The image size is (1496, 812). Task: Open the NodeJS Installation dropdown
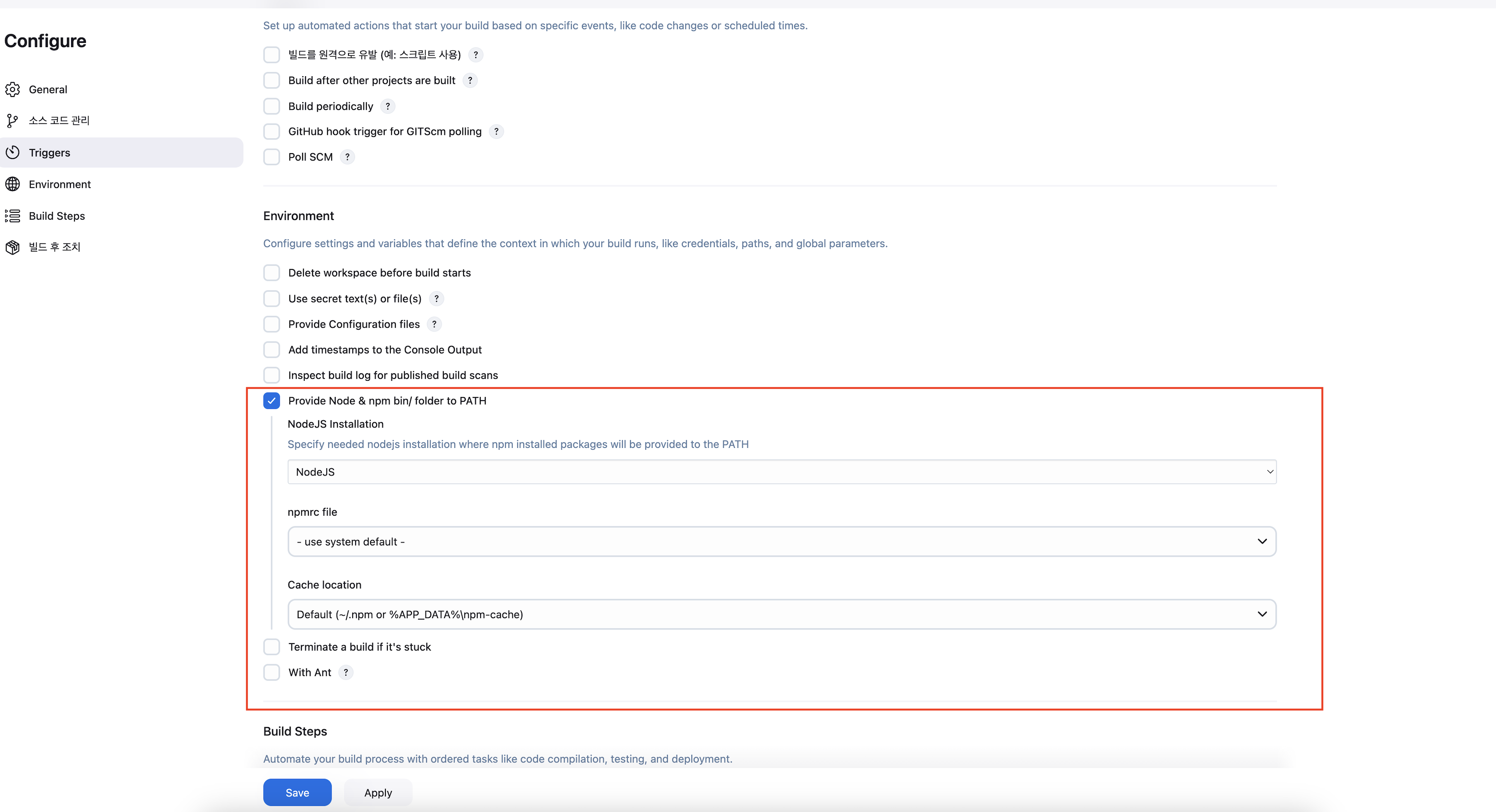pos(781,472)
